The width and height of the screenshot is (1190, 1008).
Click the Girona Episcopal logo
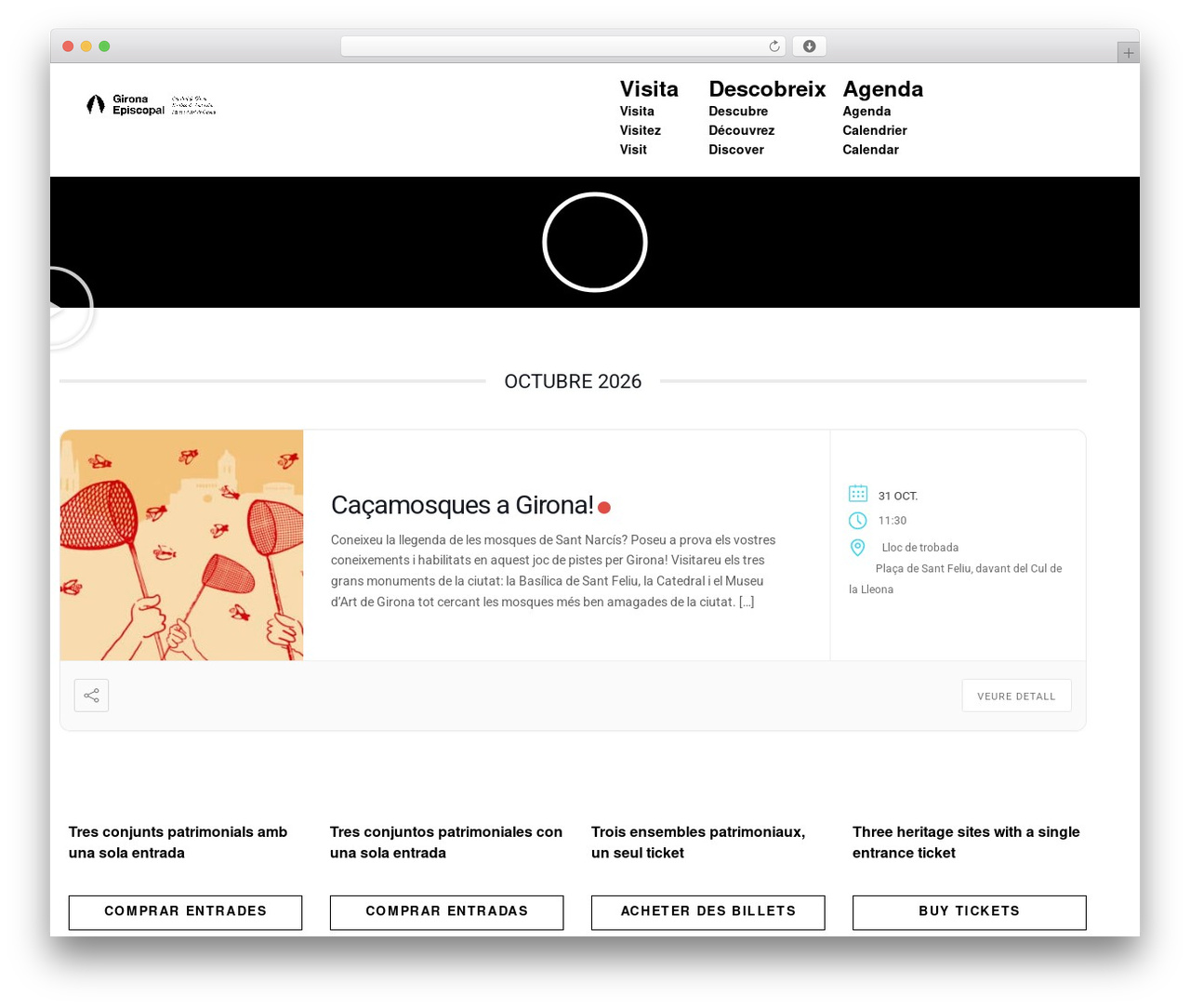[x=151, y=105]
